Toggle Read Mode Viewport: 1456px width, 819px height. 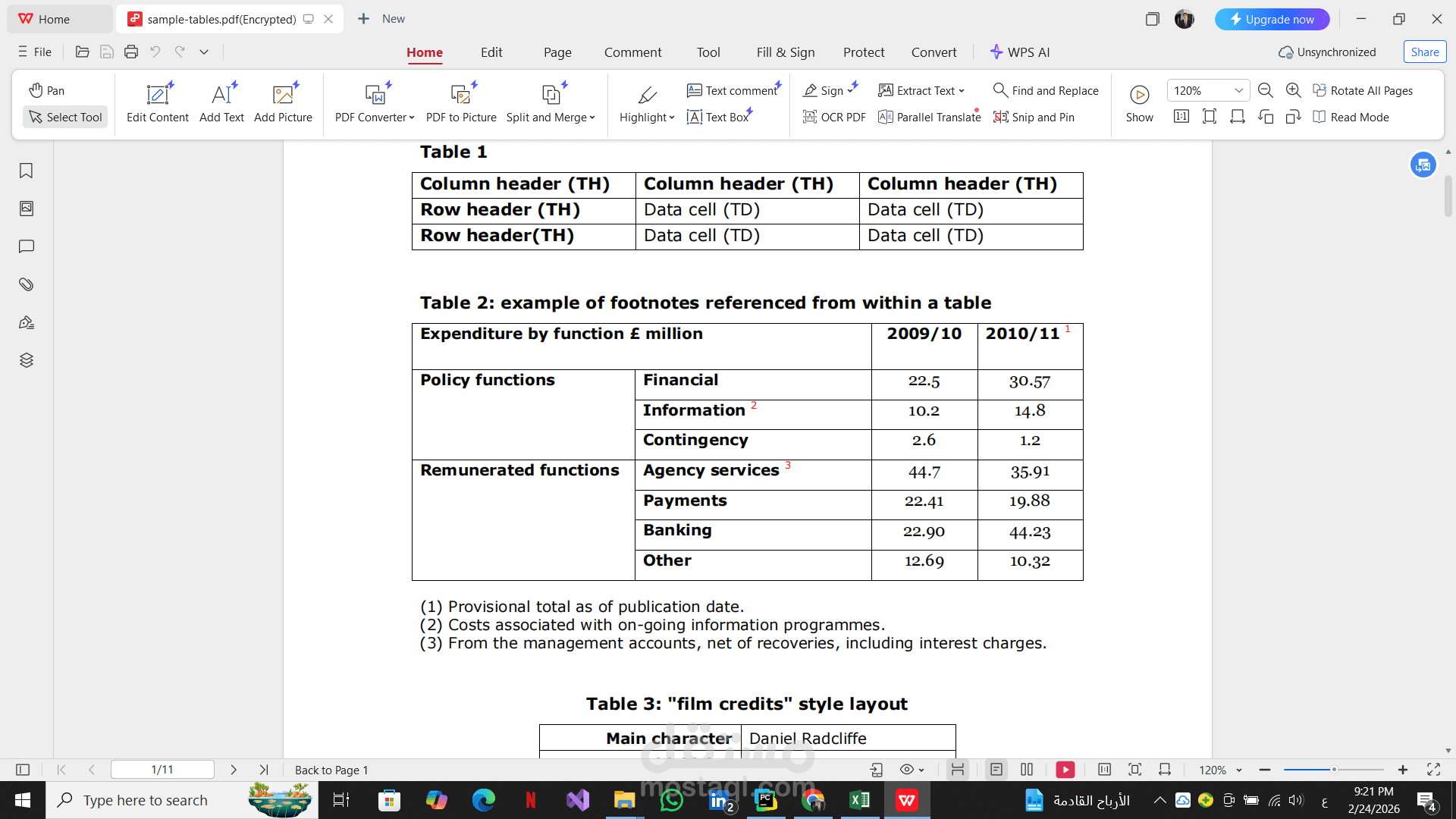1351,117
